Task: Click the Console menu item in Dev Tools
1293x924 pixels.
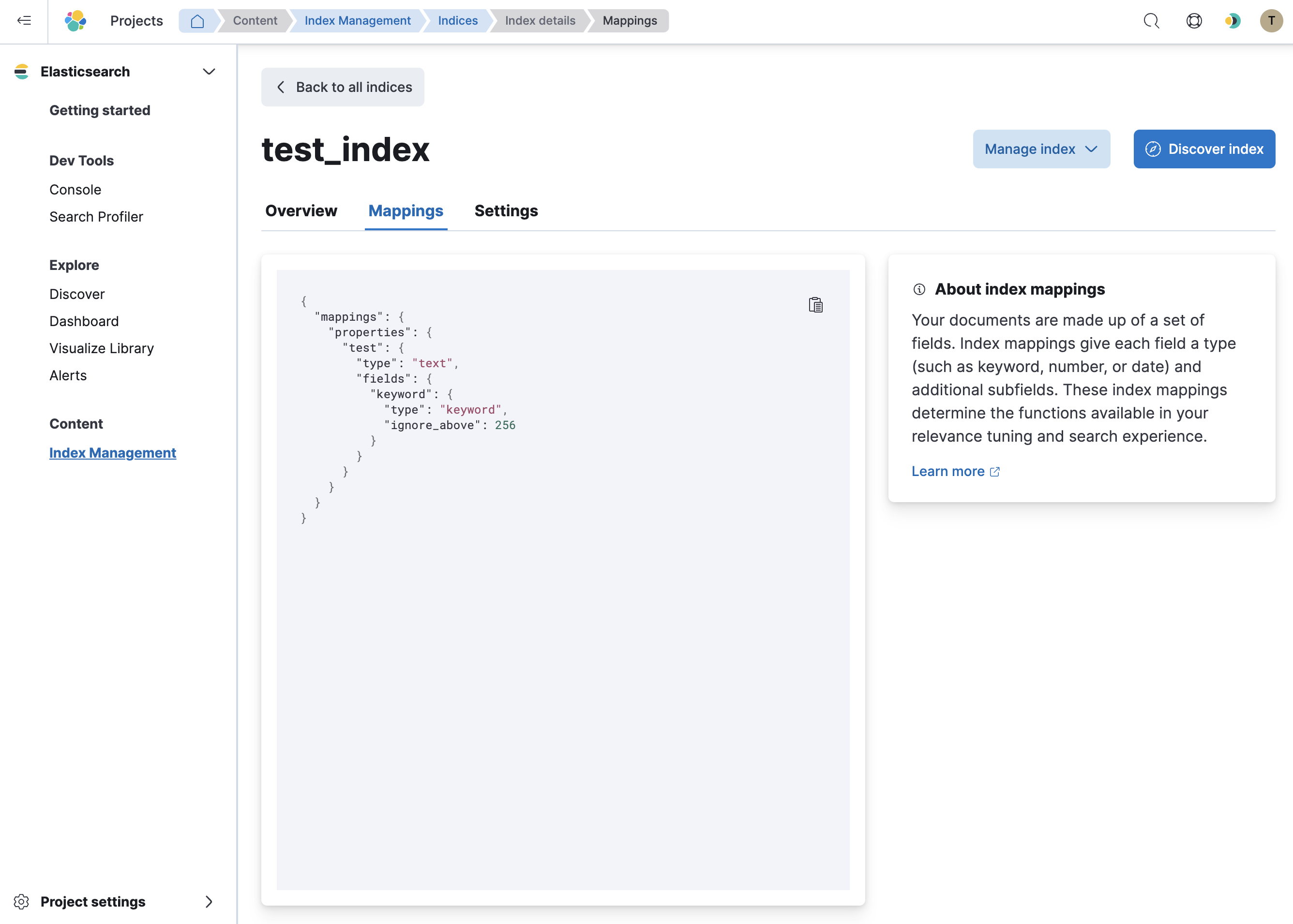Action: pos(75,189)
